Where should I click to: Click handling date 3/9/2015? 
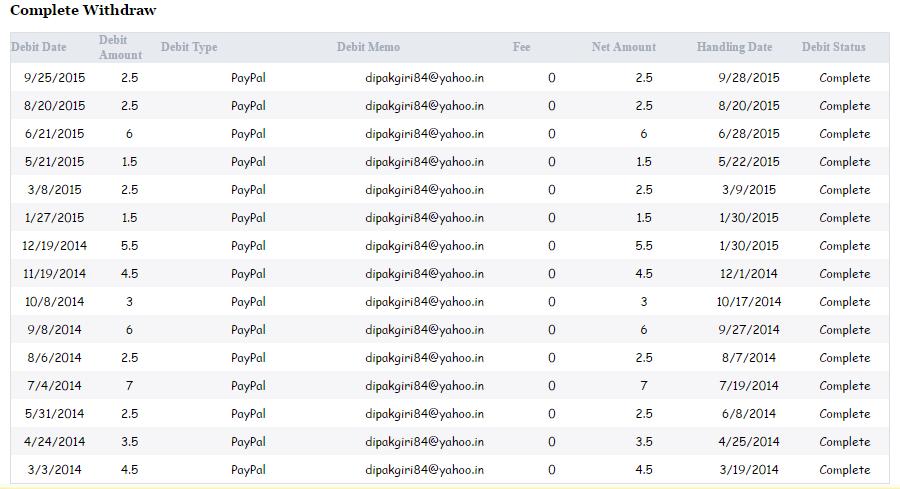(749, 189)
